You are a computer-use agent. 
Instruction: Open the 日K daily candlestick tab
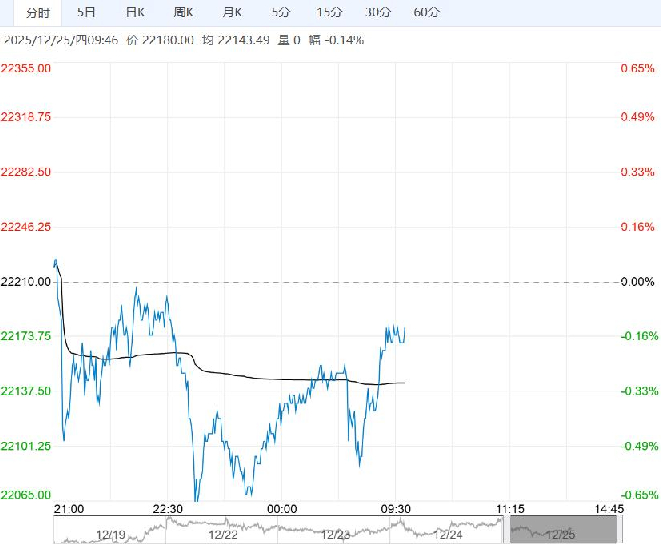coord(135,13)
